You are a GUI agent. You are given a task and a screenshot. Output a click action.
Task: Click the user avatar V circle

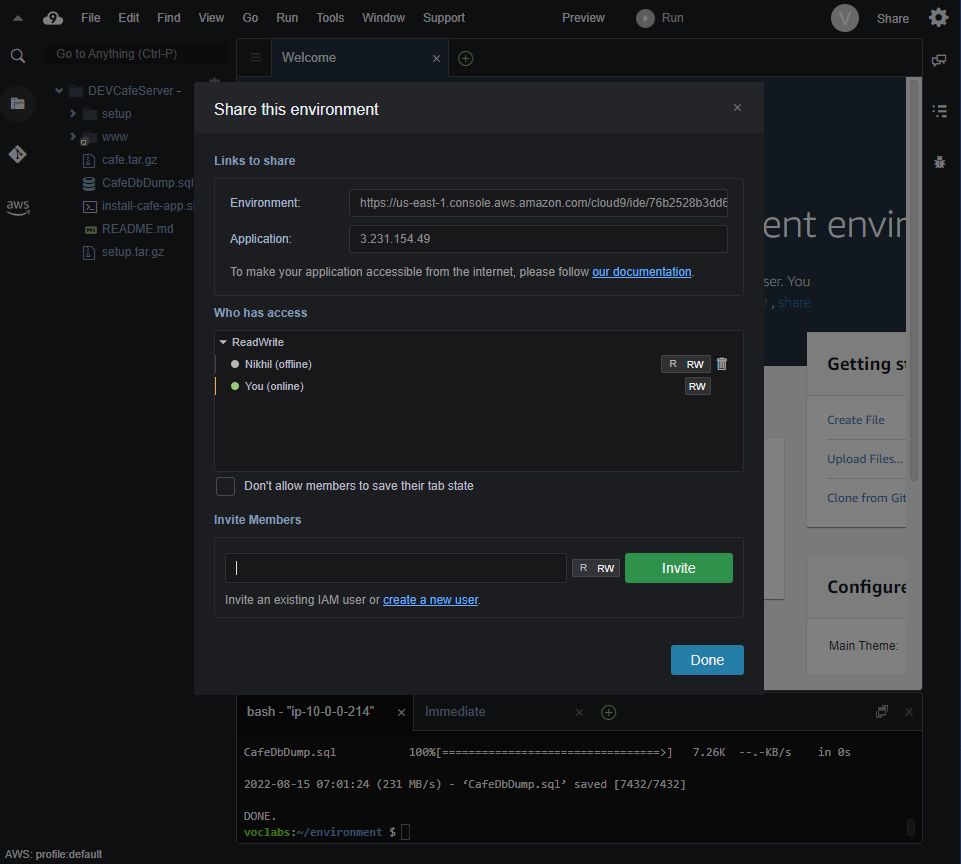[x=845, y=18]
